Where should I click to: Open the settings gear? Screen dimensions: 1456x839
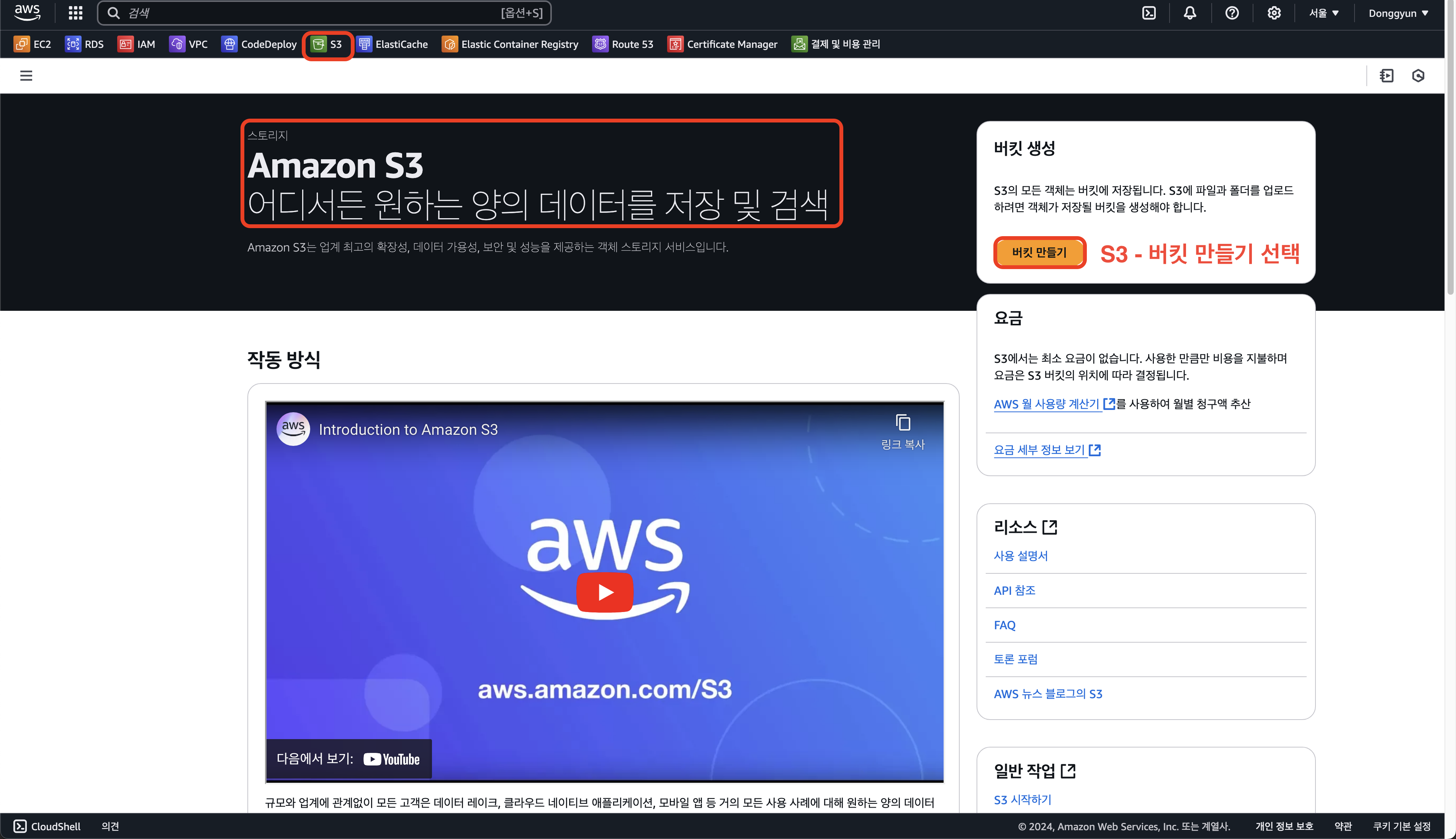pos(1274,13)
